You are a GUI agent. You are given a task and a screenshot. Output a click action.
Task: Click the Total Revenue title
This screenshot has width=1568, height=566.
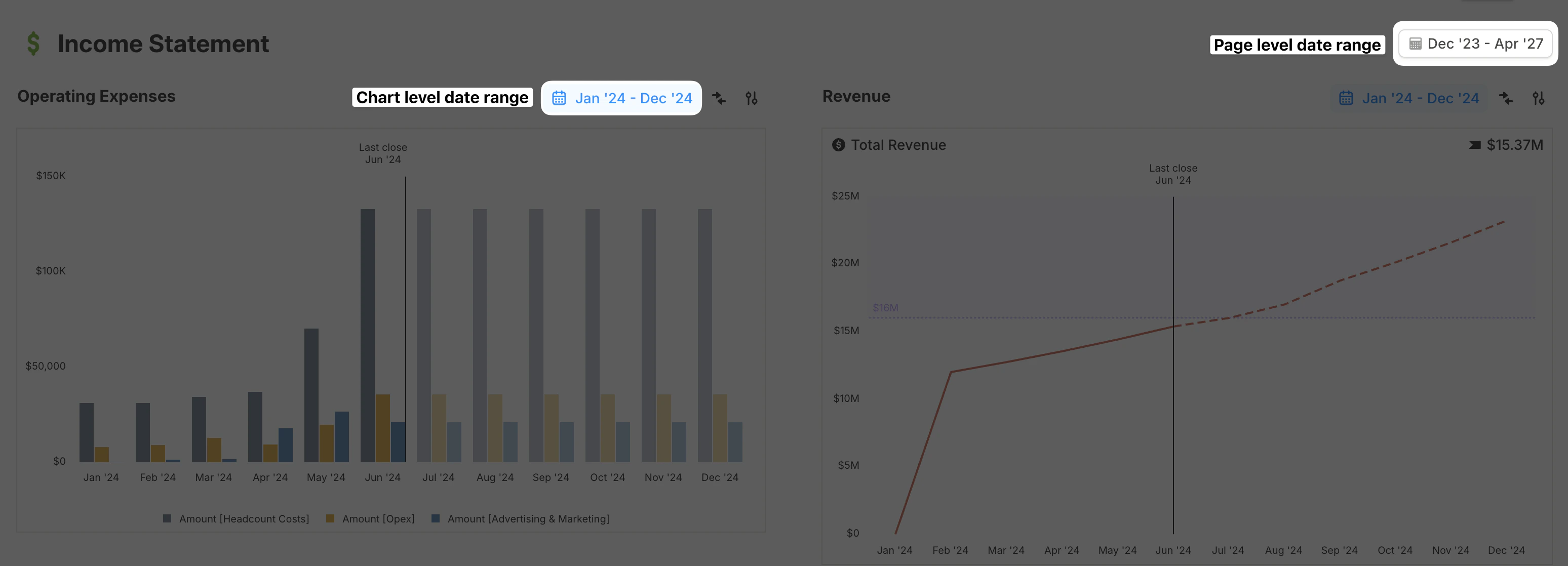click(898, 145)
